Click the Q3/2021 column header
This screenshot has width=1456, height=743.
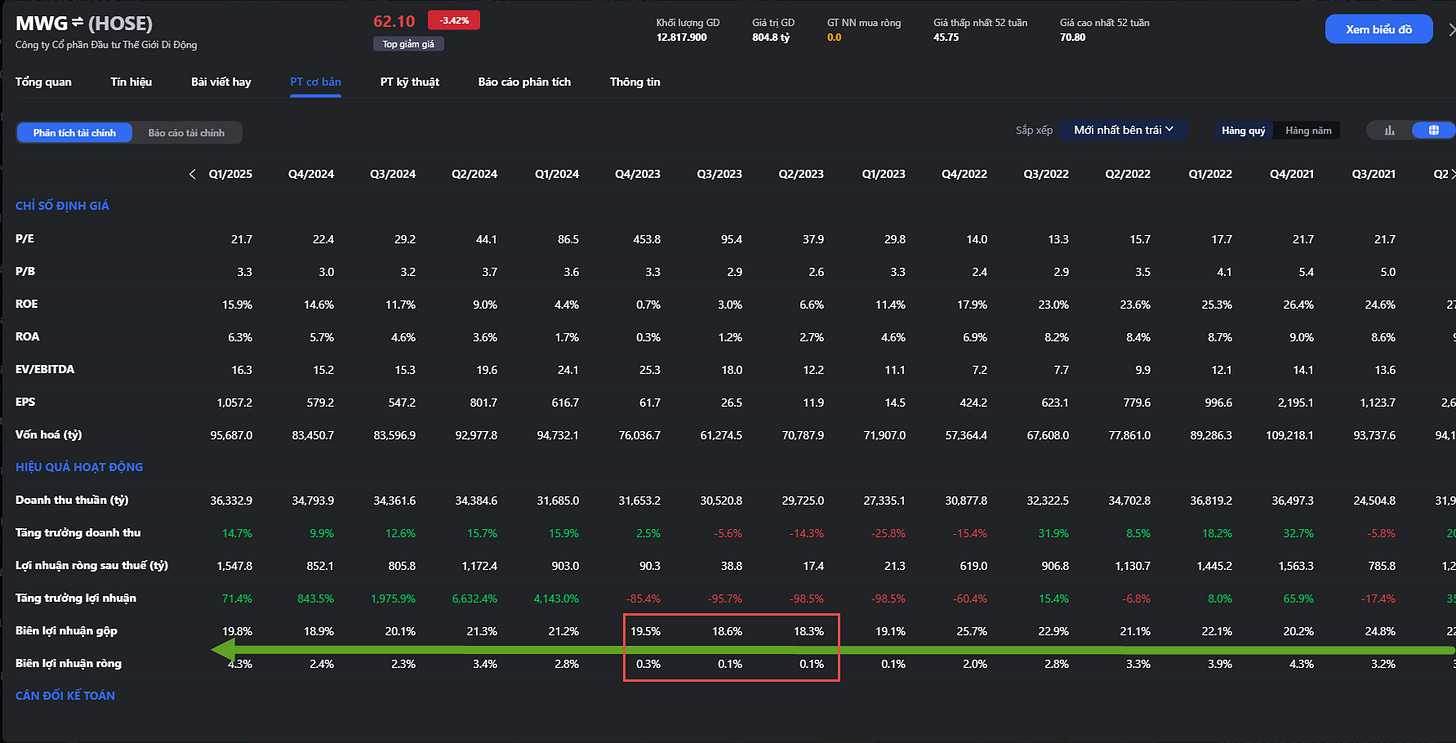click(x=1372, y=174)
